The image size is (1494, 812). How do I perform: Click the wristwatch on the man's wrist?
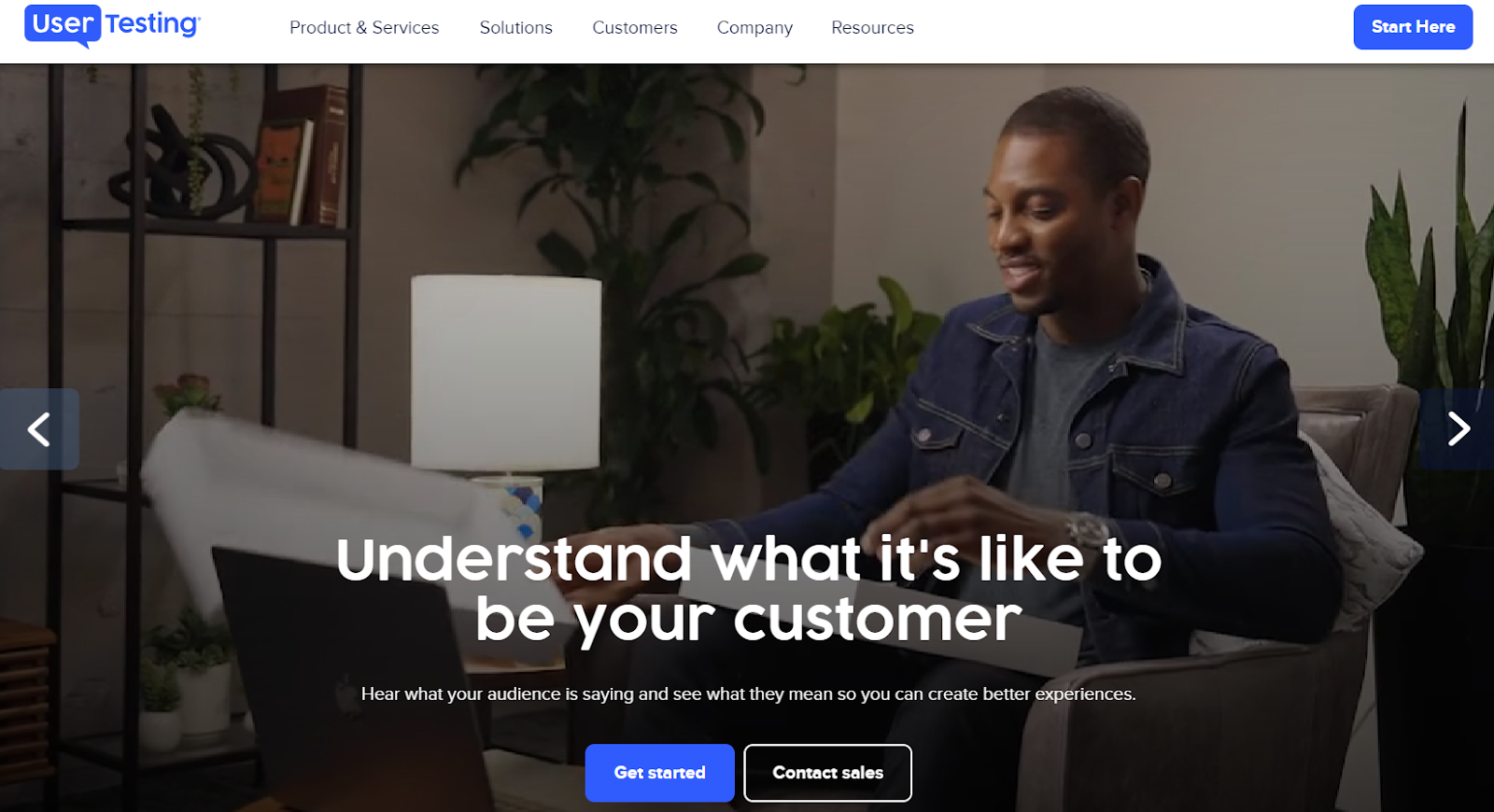tap(1086, 532)
